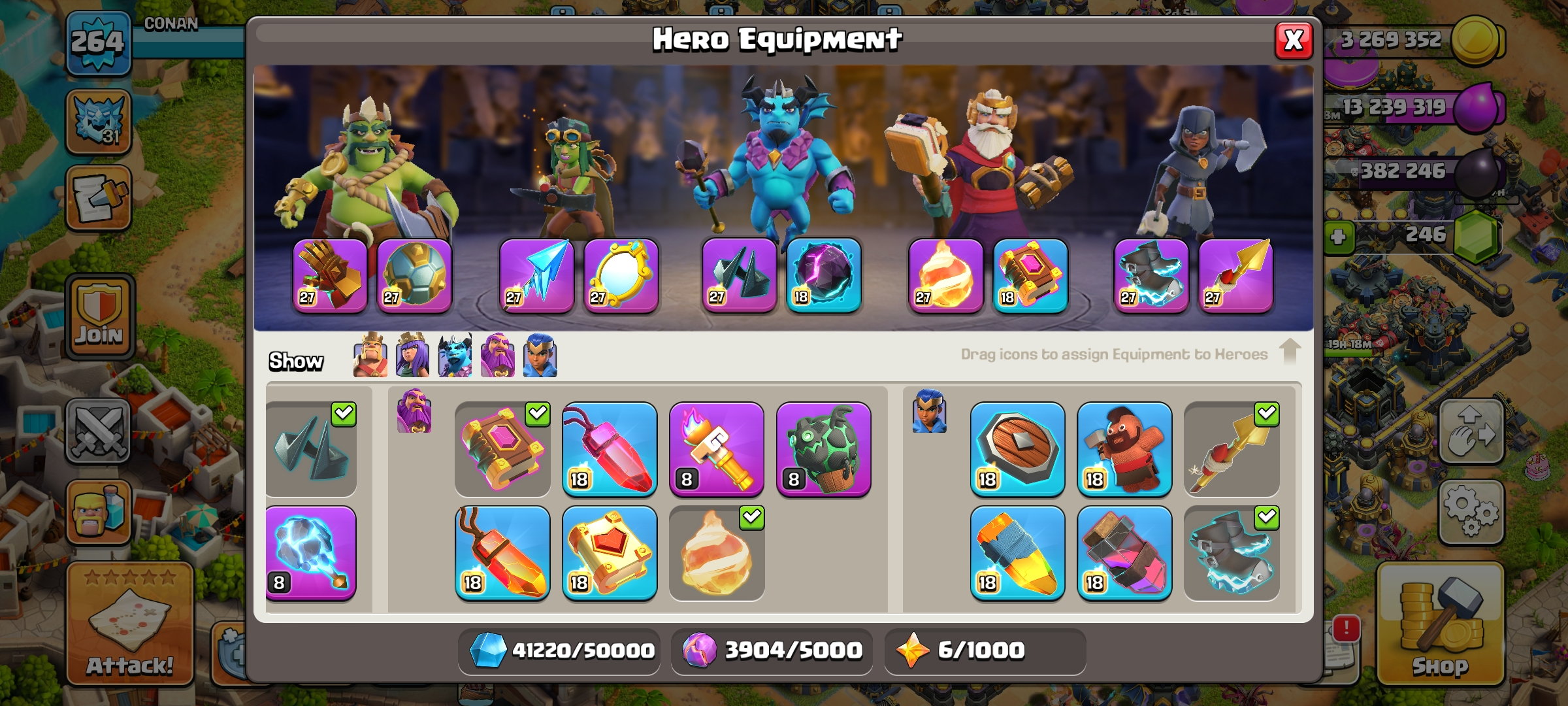The image size is (1568, 706).
Task: Select the Hog Rider Puppet equipment
Action: pos(1124,449)
